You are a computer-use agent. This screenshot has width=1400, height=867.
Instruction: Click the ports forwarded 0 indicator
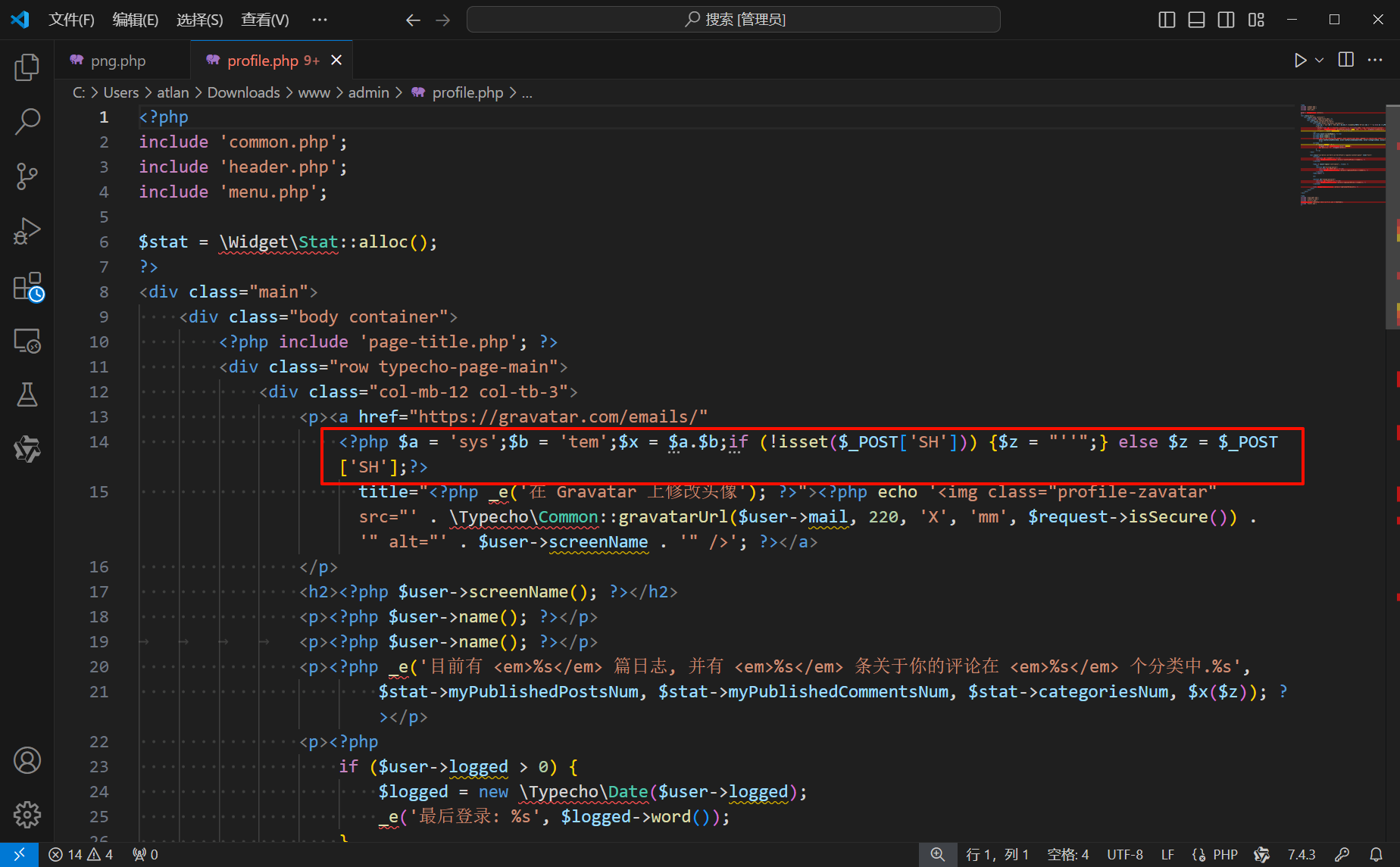click(x=145, y=855)
